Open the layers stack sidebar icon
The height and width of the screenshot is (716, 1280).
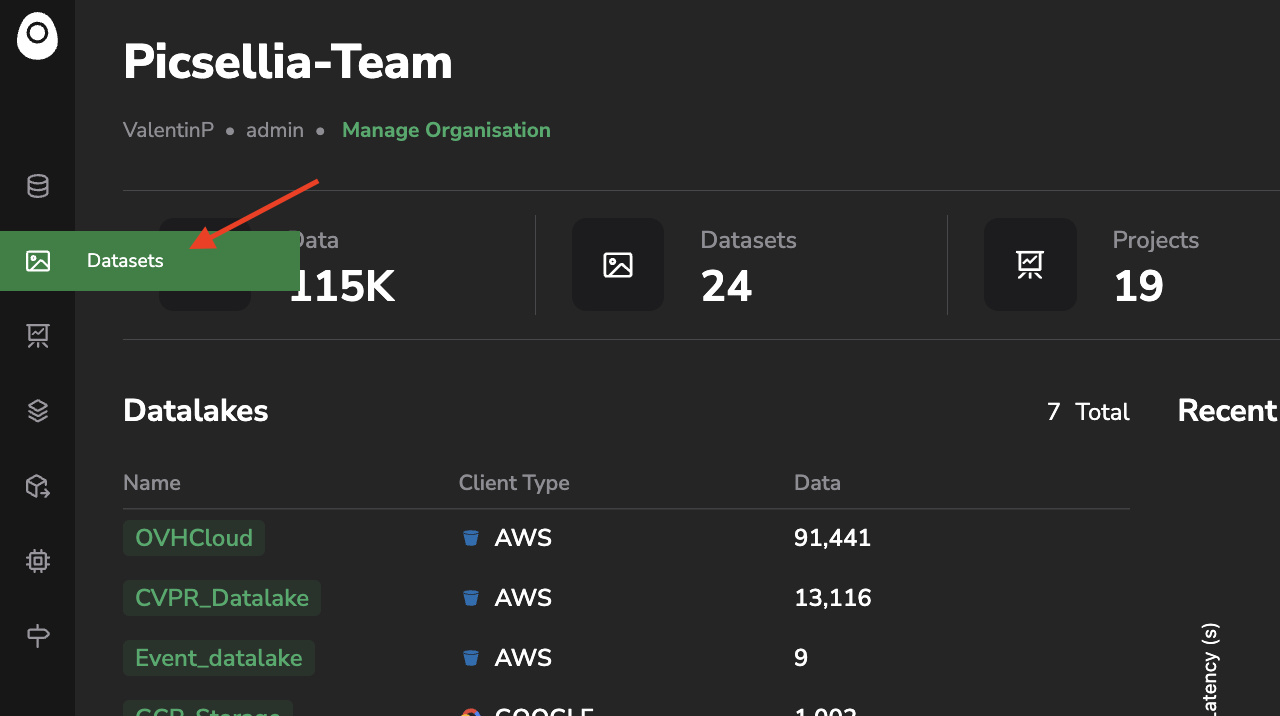coord(38,411)
